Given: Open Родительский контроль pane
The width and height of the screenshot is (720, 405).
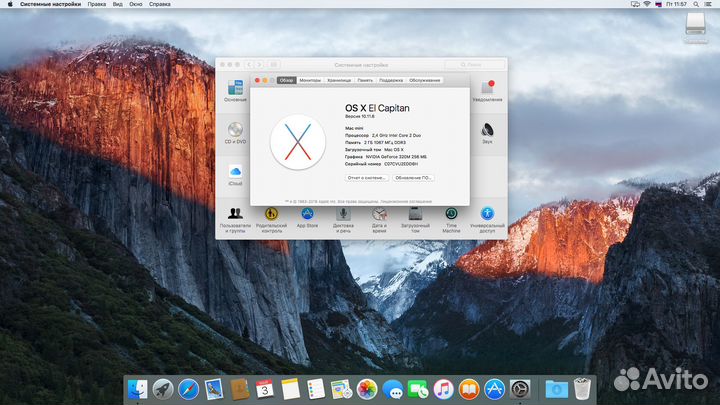Looking at the screenshot, I should point(271,220).
